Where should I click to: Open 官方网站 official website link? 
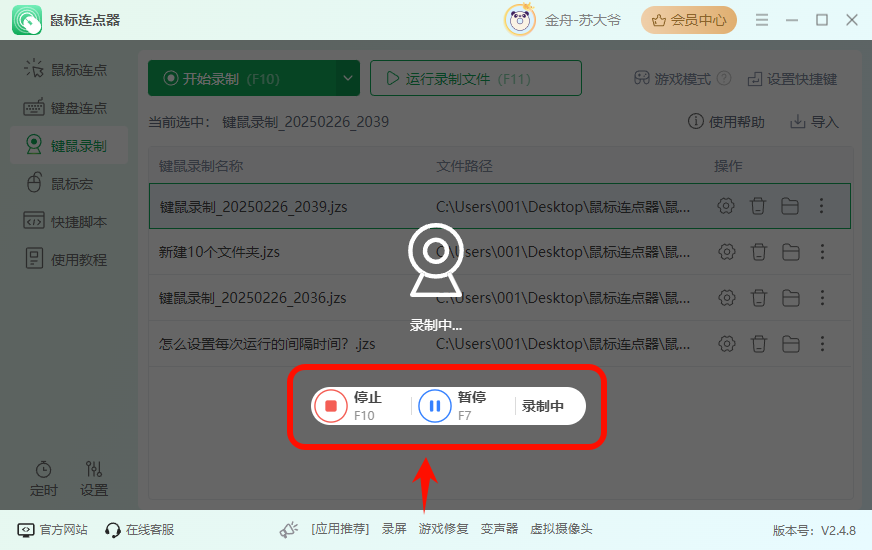pyautogui.click(x=52, y=530)
